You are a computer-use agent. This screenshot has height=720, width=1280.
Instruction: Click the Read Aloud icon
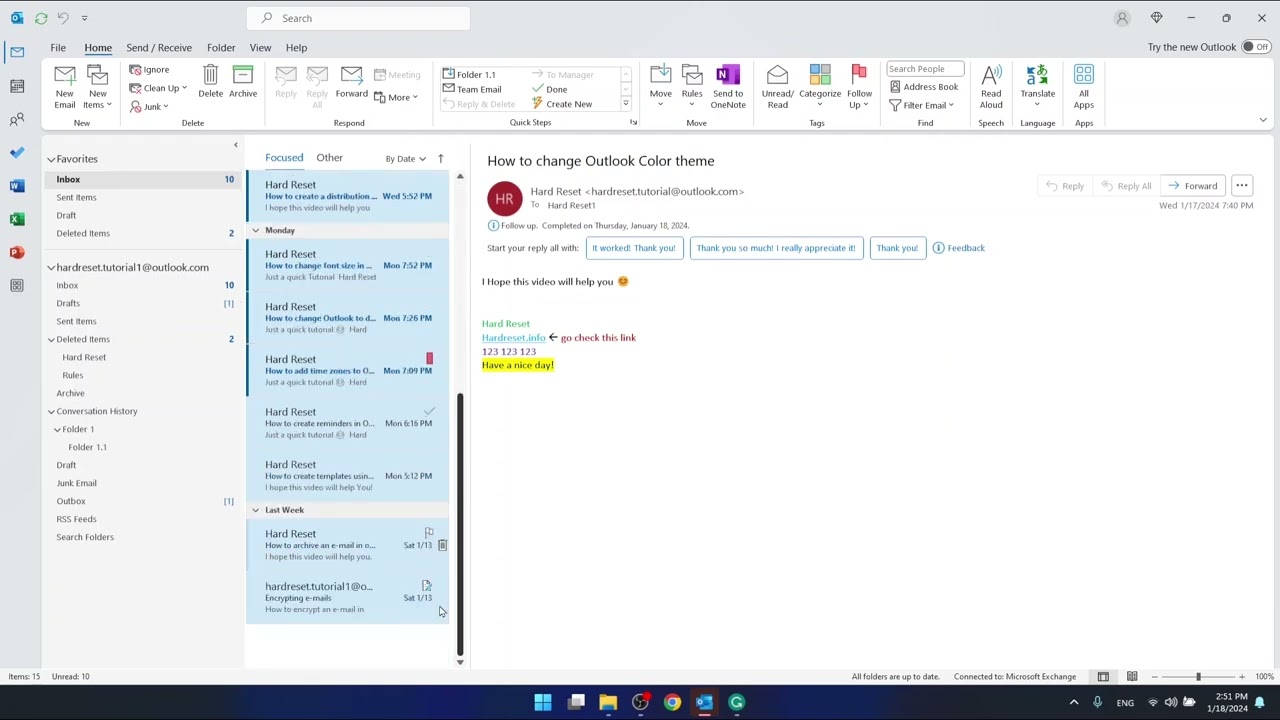tap(991, 76)
